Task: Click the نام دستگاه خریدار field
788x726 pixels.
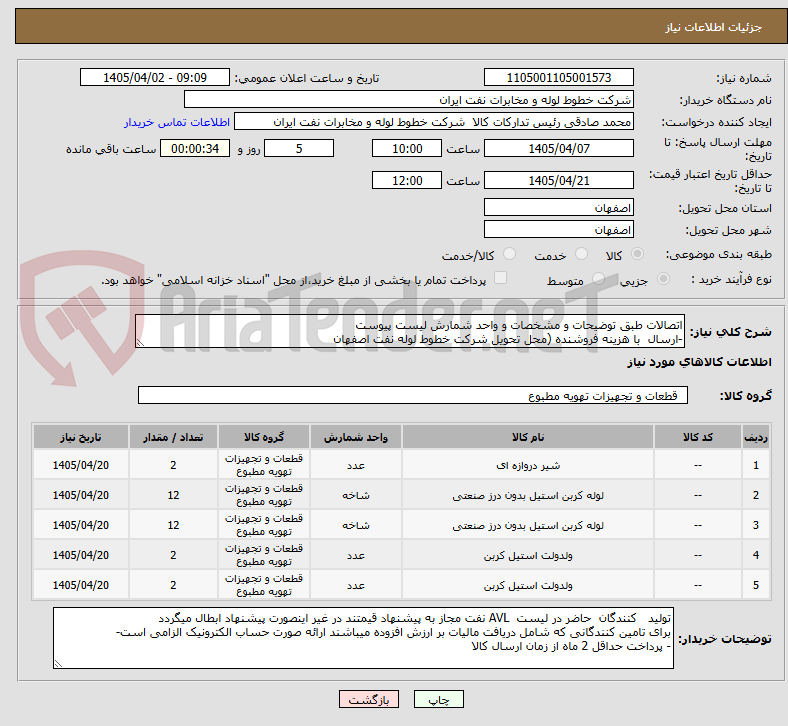Action: pyautogui.click(x=409, y=99)
